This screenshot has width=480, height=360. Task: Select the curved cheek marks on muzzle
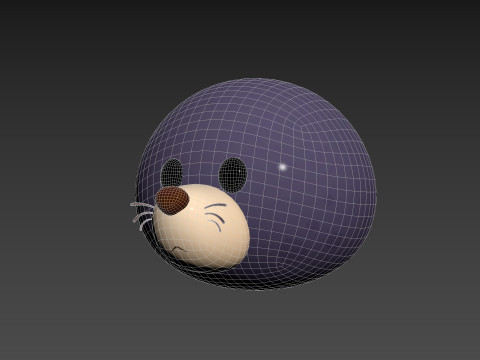[x=215, y=217]
